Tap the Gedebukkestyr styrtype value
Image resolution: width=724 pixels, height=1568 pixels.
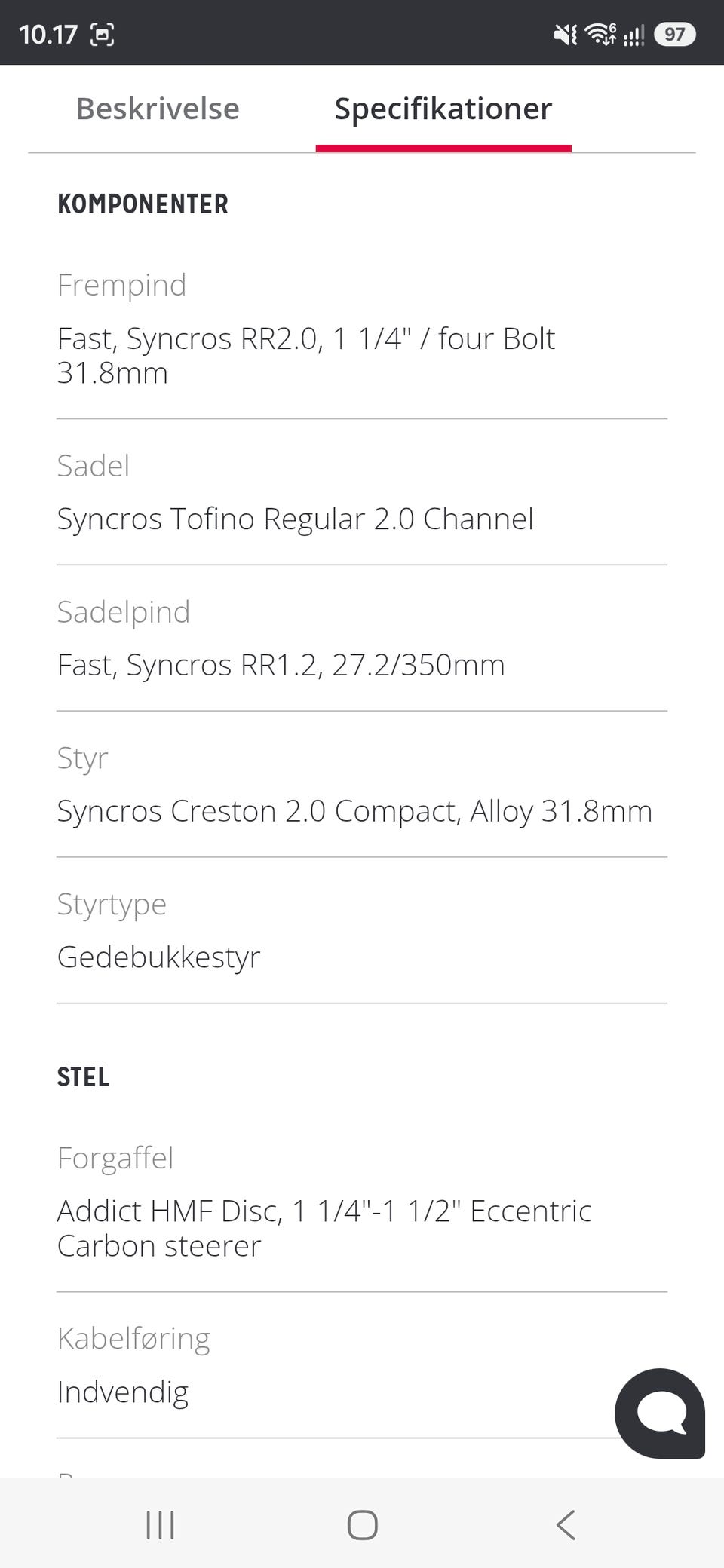[x=158, y=957]
